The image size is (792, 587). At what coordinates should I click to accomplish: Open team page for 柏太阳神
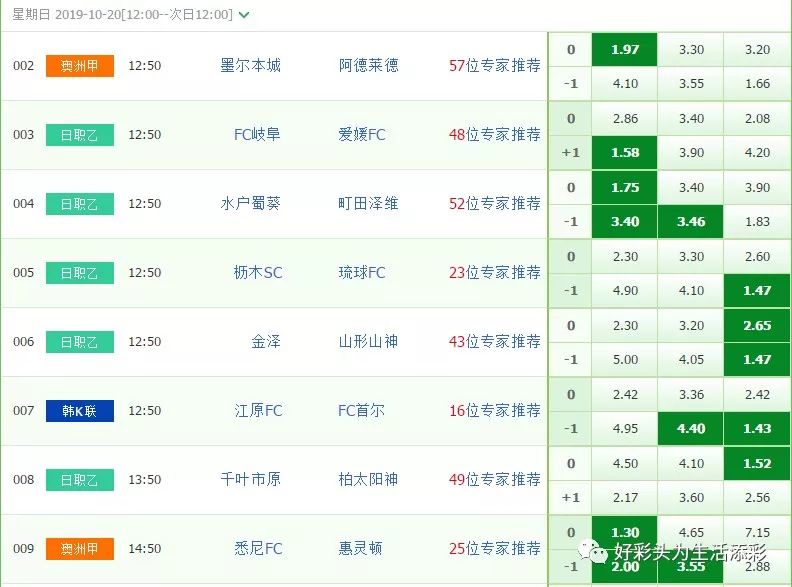[x=368, y=479]
